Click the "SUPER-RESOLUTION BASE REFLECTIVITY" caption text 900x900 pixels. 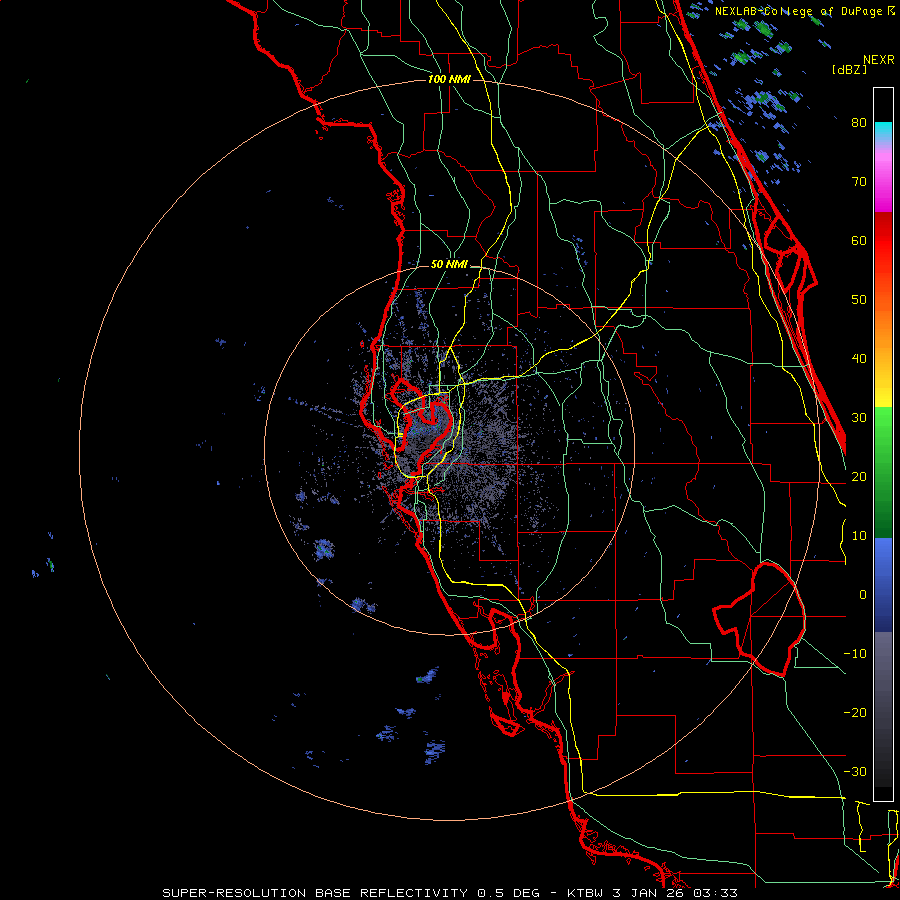coord(315,893)
